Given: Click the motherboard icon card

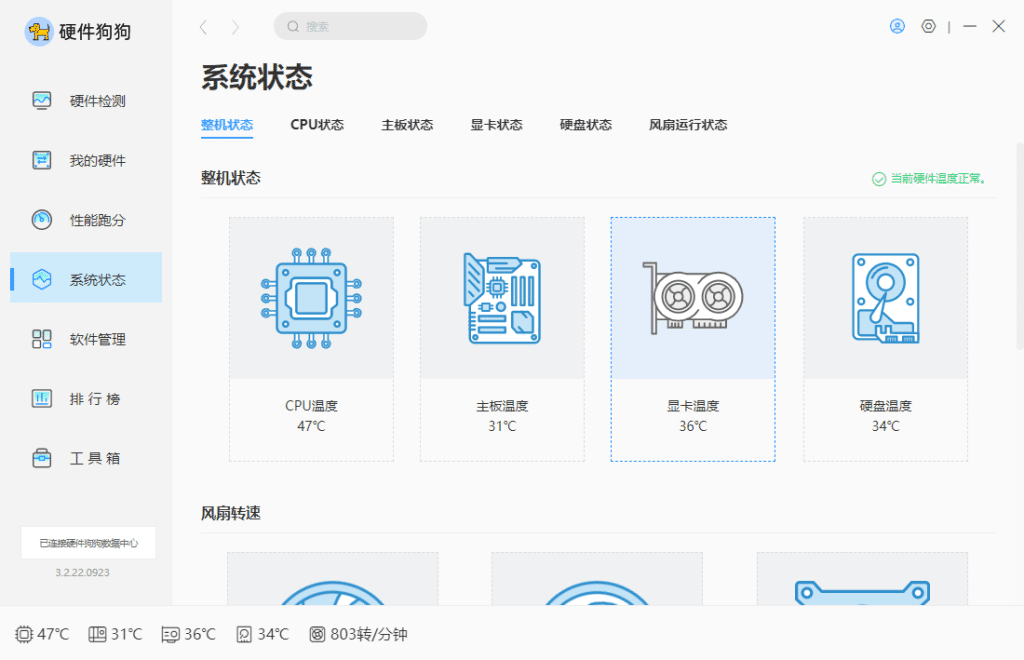Looking at the screenshot, I should click(502, 298).
